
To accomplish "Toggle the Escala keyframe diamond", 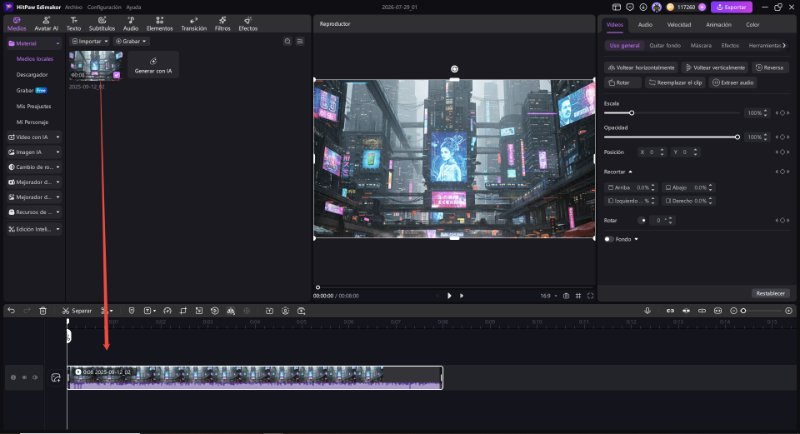I will (x=782, y=113).
